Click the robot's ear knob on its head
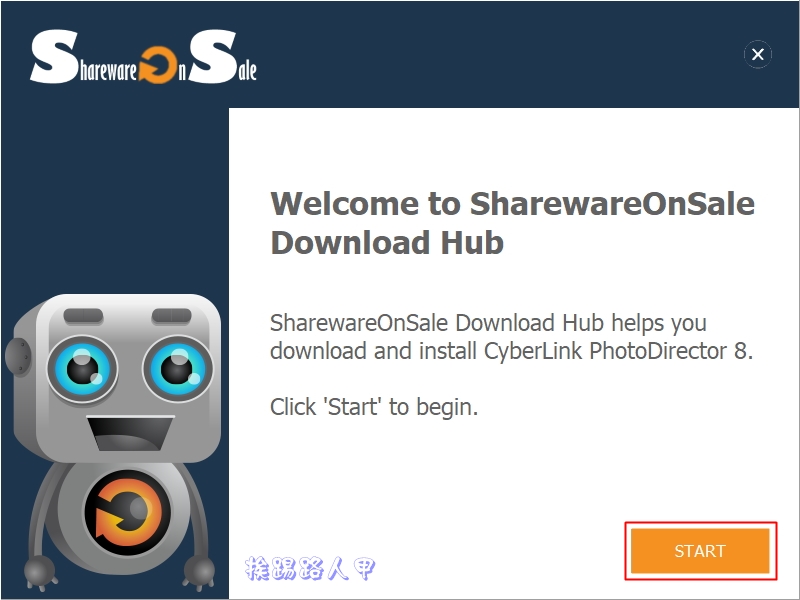The height and width of the screenshot is (600, 800). (18, 357)
